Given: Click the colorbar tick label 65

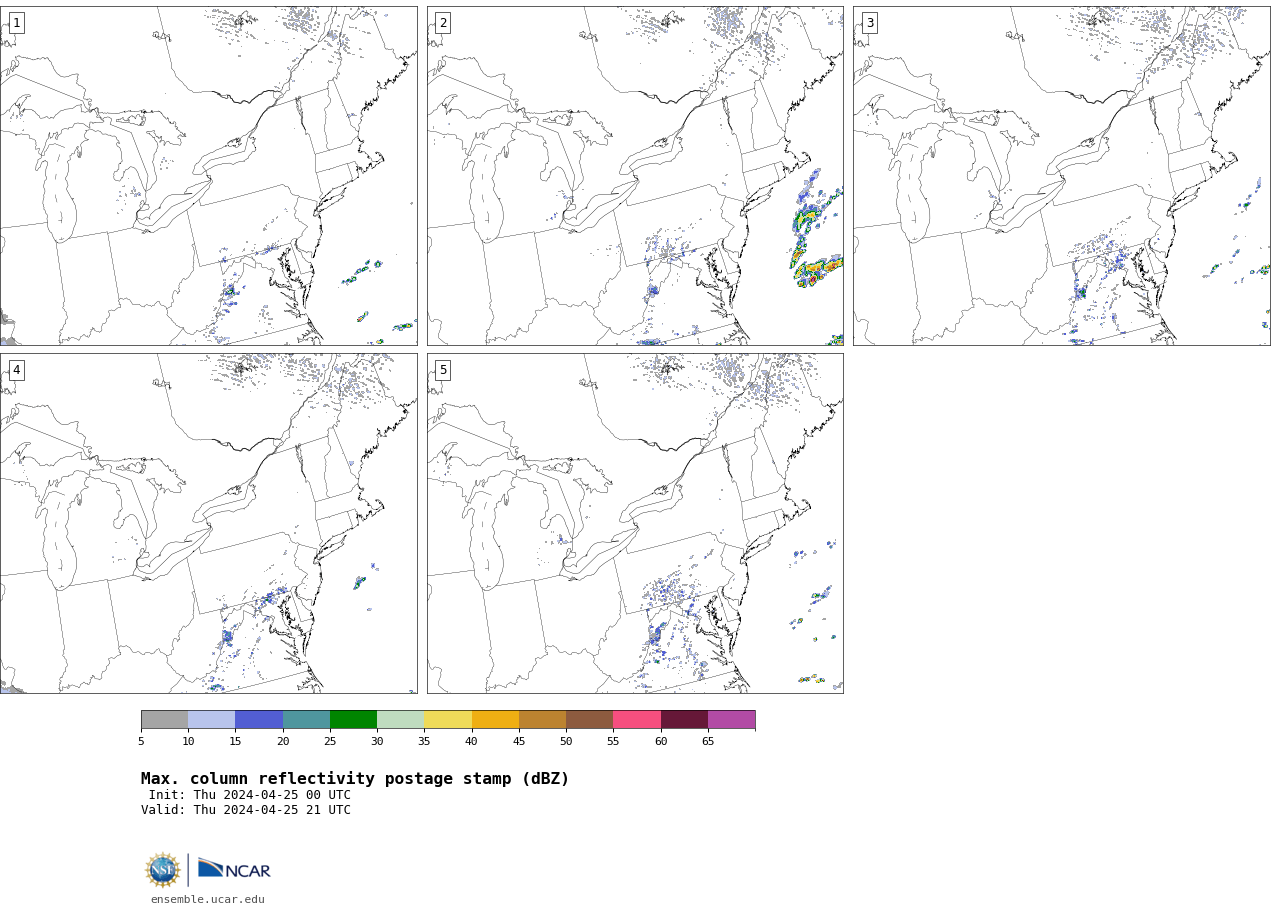Looking at the screenshot, I should tap(708, 741).
